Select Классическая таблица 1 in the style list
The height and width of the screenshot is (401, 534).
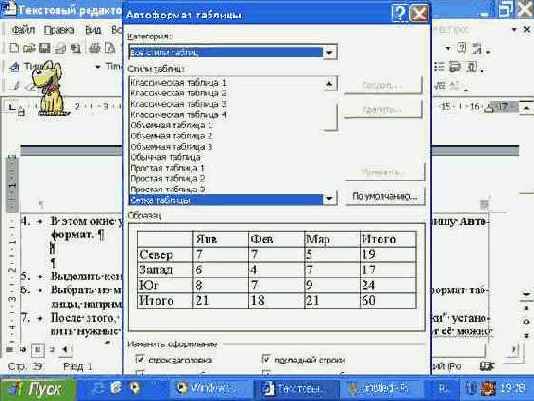coord(179,83)
